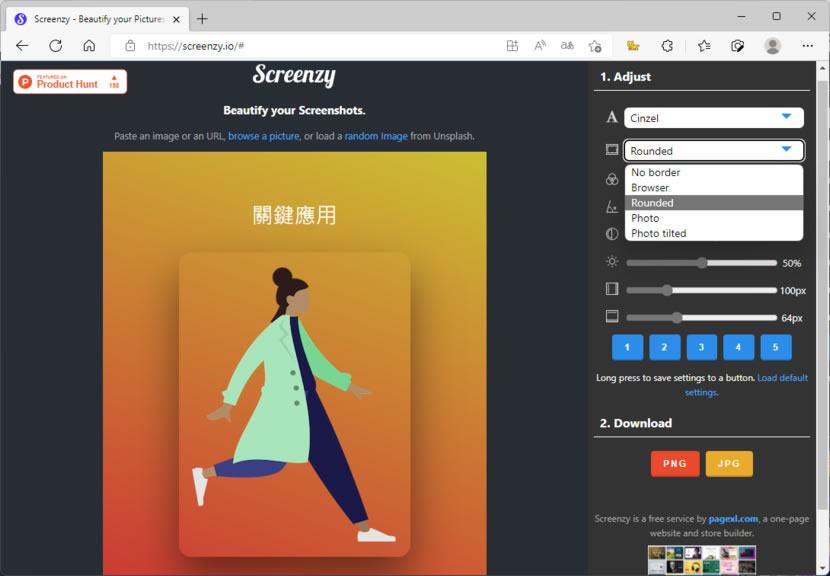Close the Screenzy tab
830x576 pixels.
[x=176, y=19]
